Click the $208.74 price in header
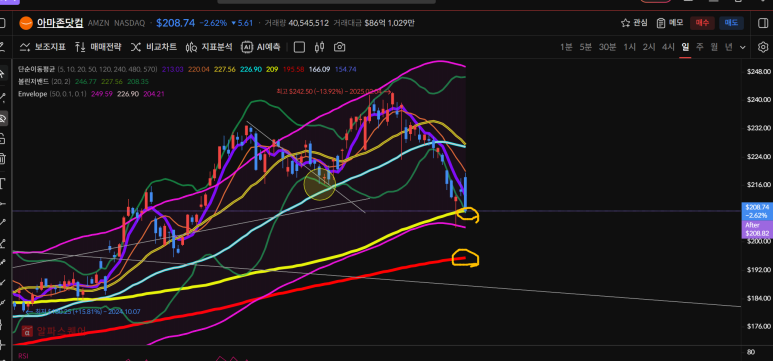The image size is (773, 361). (x=176, y=23)
